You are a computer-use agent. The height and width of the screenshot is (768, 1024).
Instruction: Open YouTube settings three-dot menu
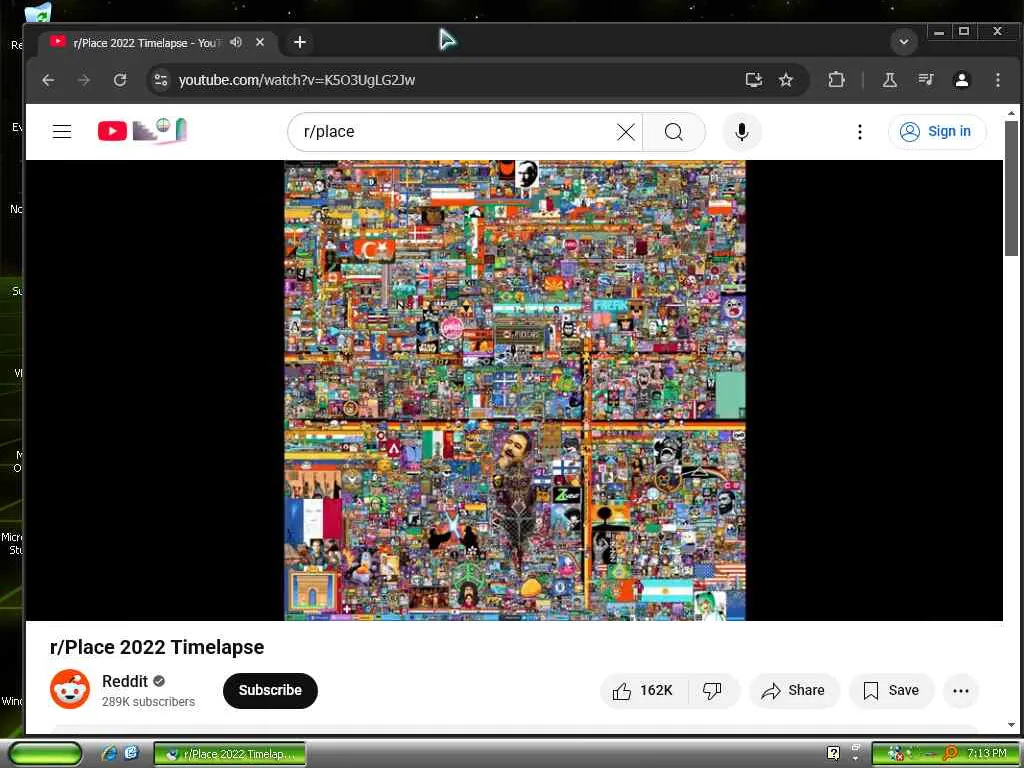click(859, 132)
